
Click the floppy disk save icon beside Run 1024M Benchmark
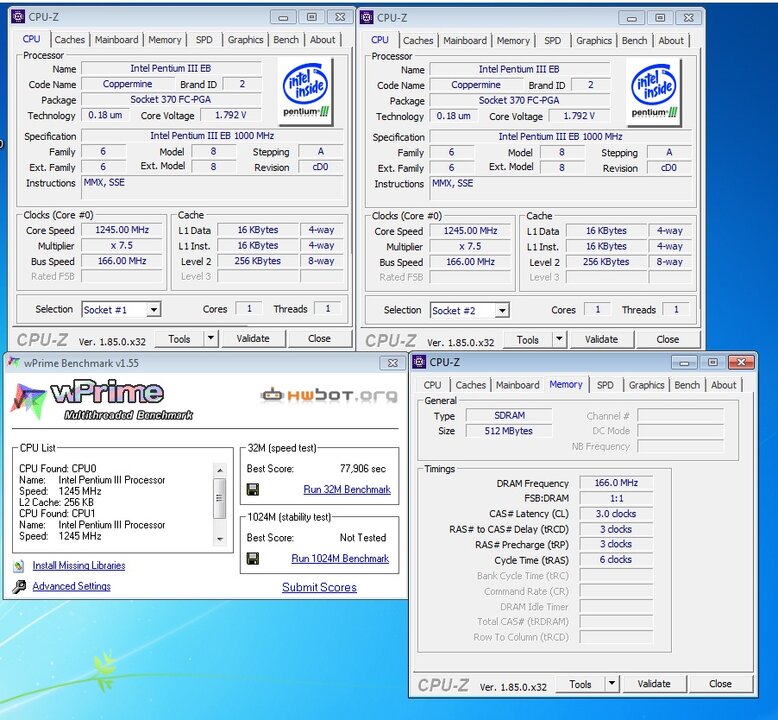point(253,559)
